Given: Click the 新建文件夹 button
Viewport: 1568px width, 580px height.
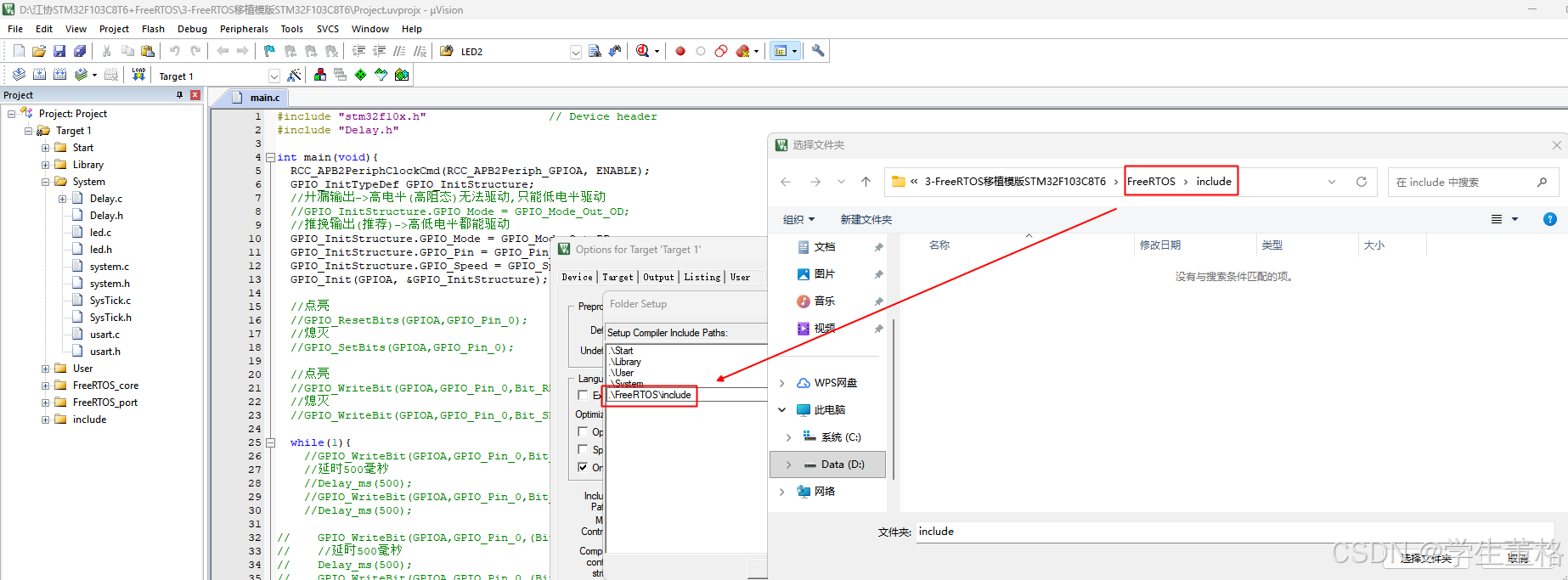Looking at the screenshot, I should (866, 219).
